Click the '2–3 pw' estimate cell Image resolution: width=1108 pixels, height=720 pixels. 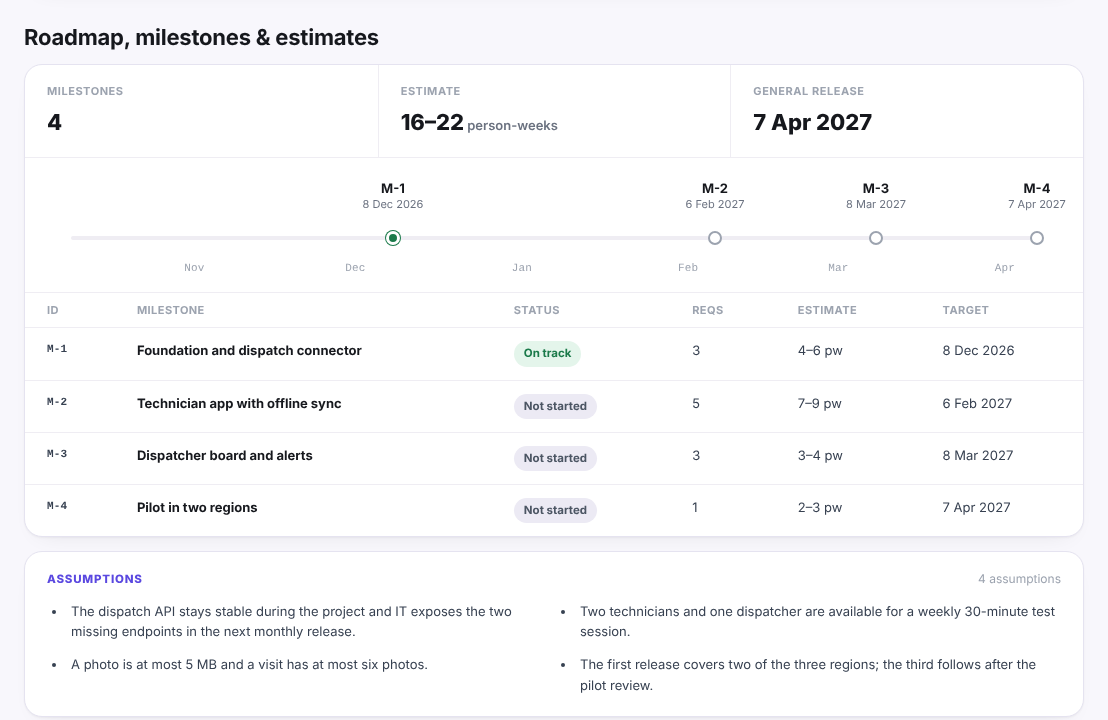[x=820, y=507]
